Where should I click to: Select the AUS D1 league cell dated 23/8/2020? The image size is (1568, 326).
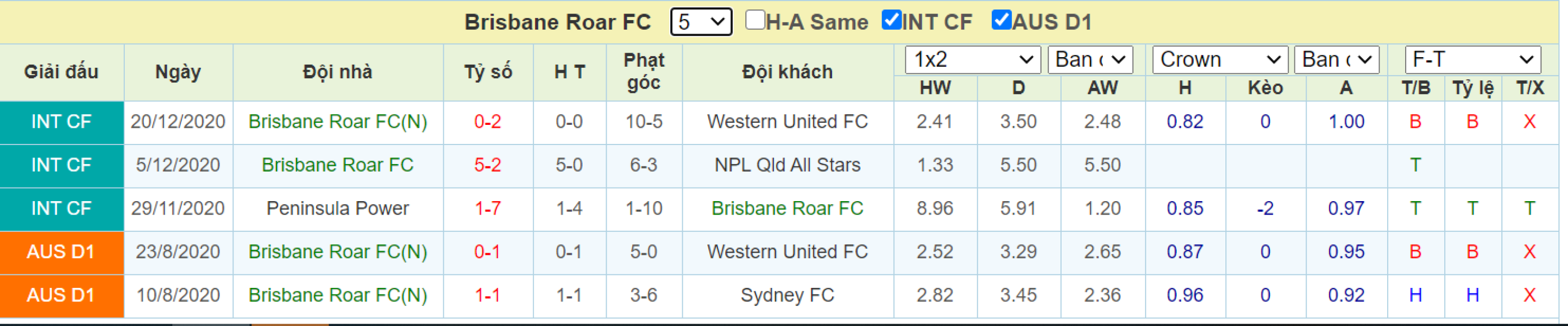tap(62, 252)
